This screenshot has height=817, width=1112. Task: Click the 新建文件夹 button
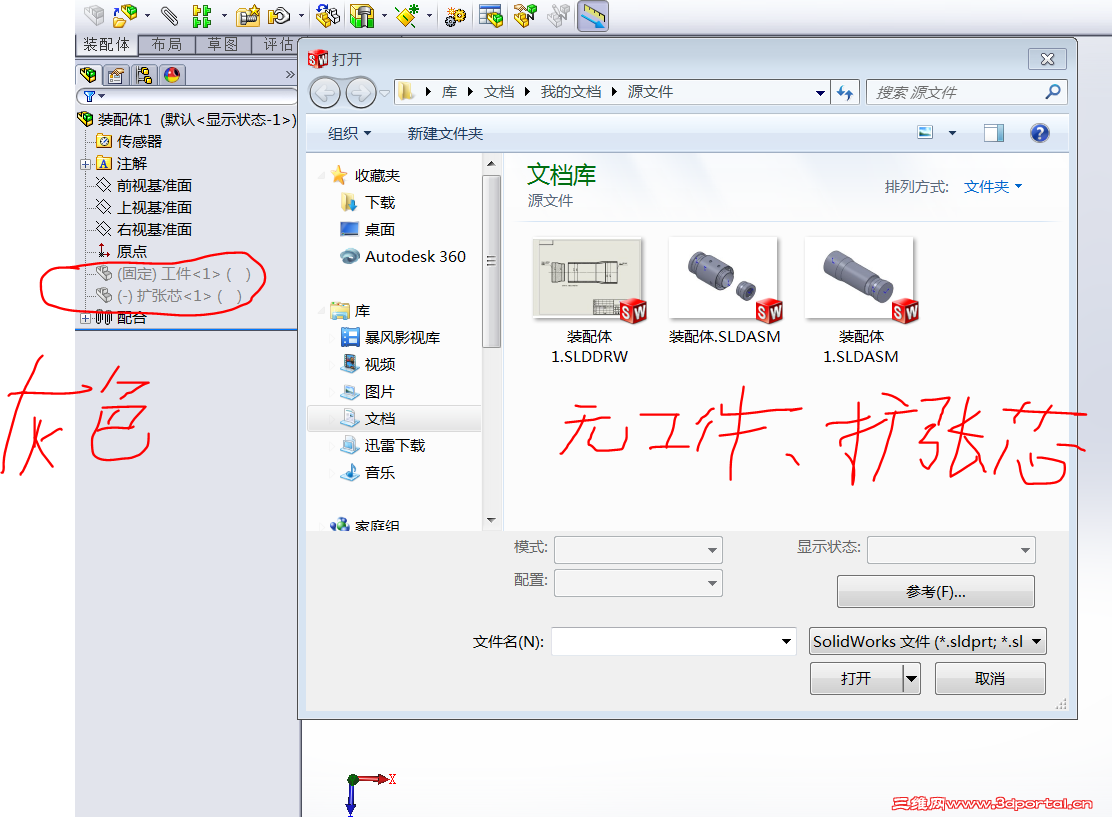(x=444, y=132)
